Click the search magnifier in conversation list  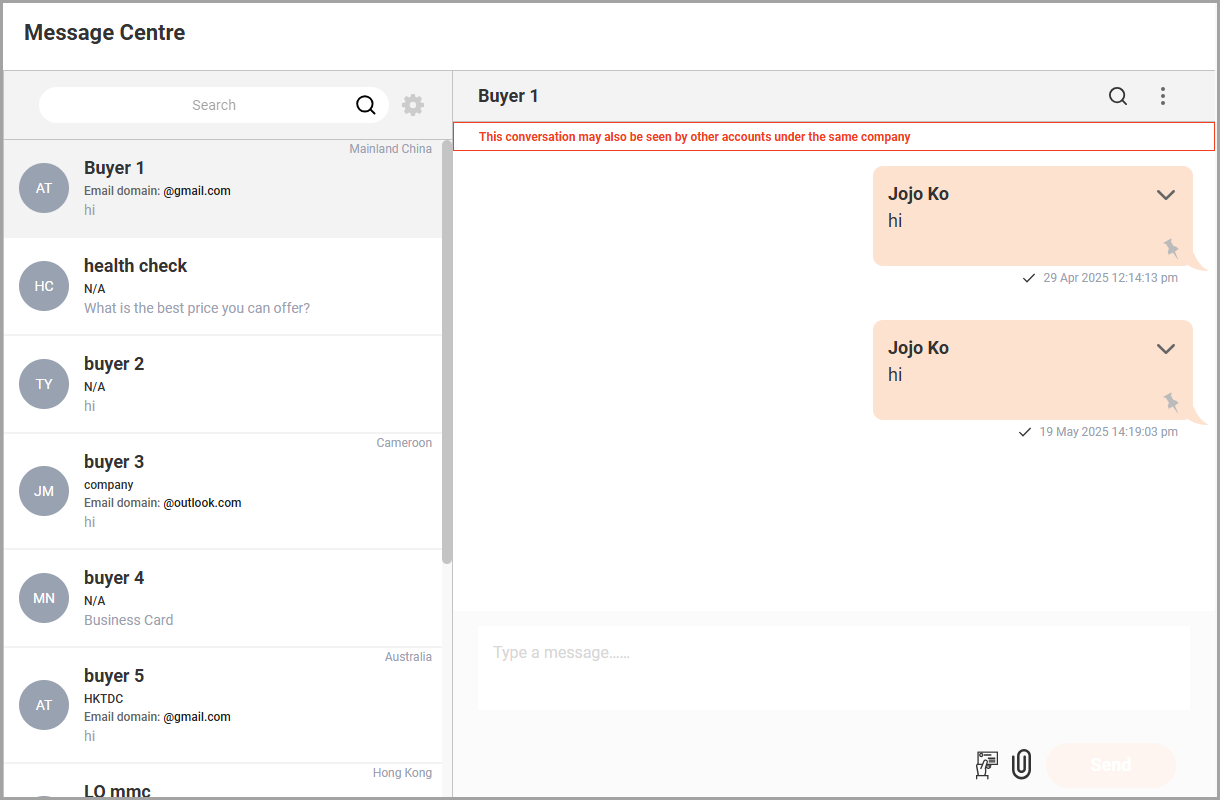pos(366,105)
